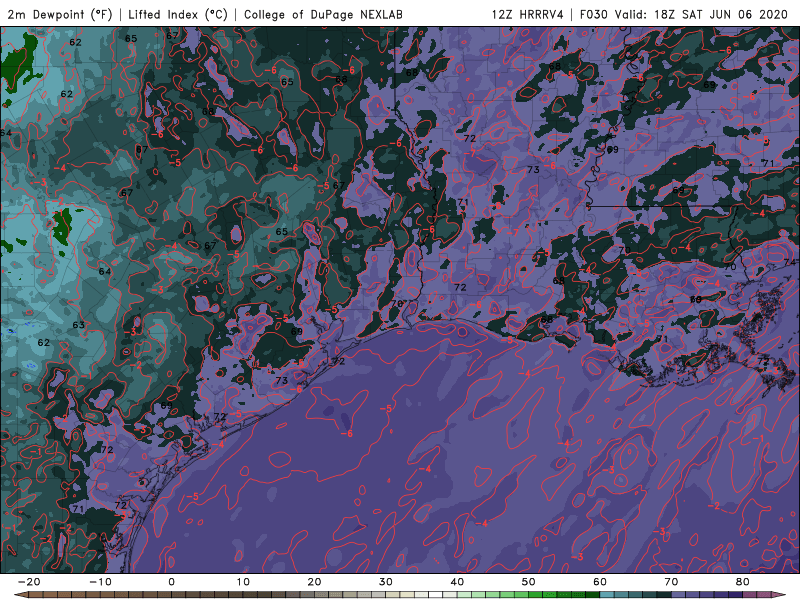
Task: Click the "74" dewpoint value on map
Action: 789,262
